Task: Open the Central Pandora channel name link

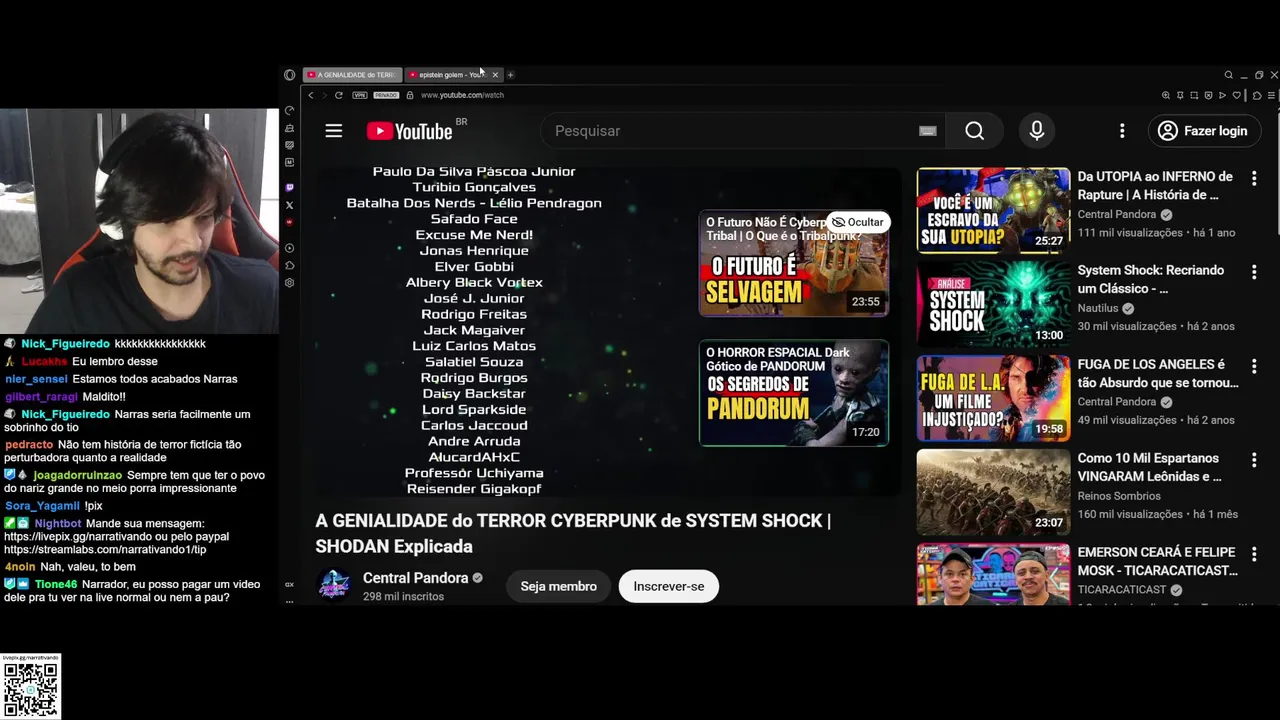Action: click(415, 578)
